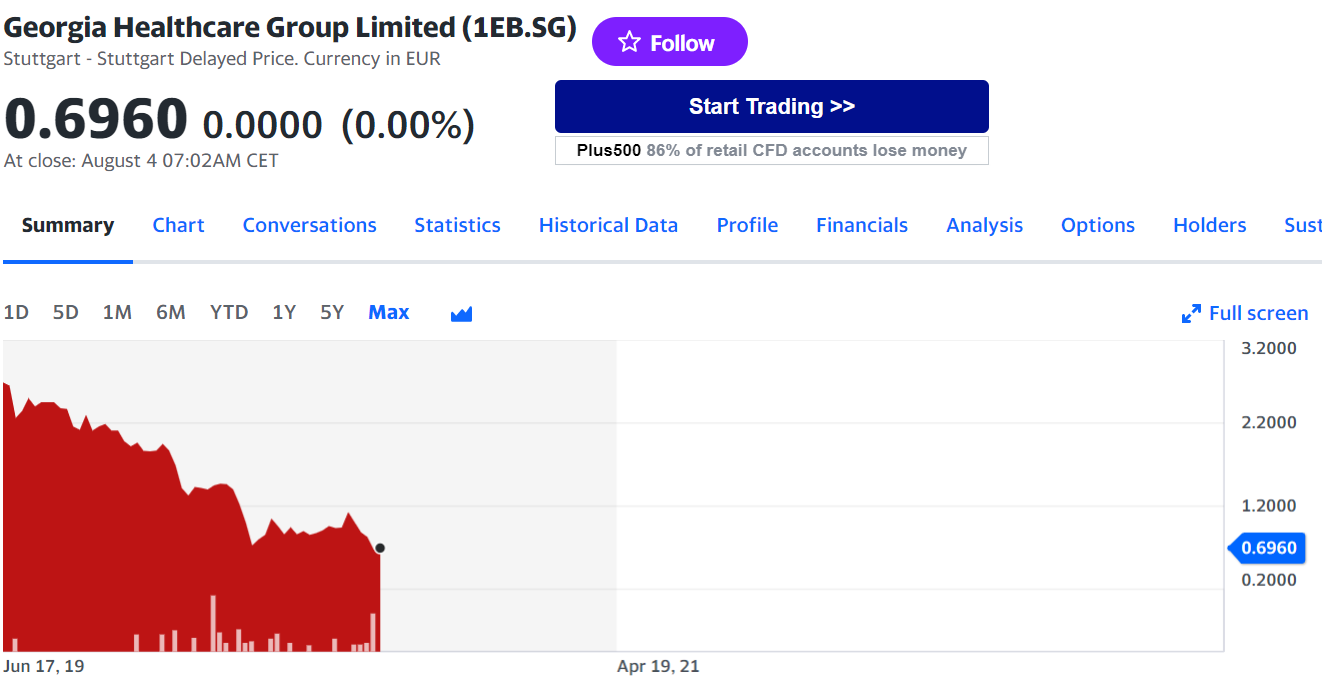Select the 6M chart range
Image resolution: width=1322 pixels, height=698 pixels.
click(x=170, y=312)
